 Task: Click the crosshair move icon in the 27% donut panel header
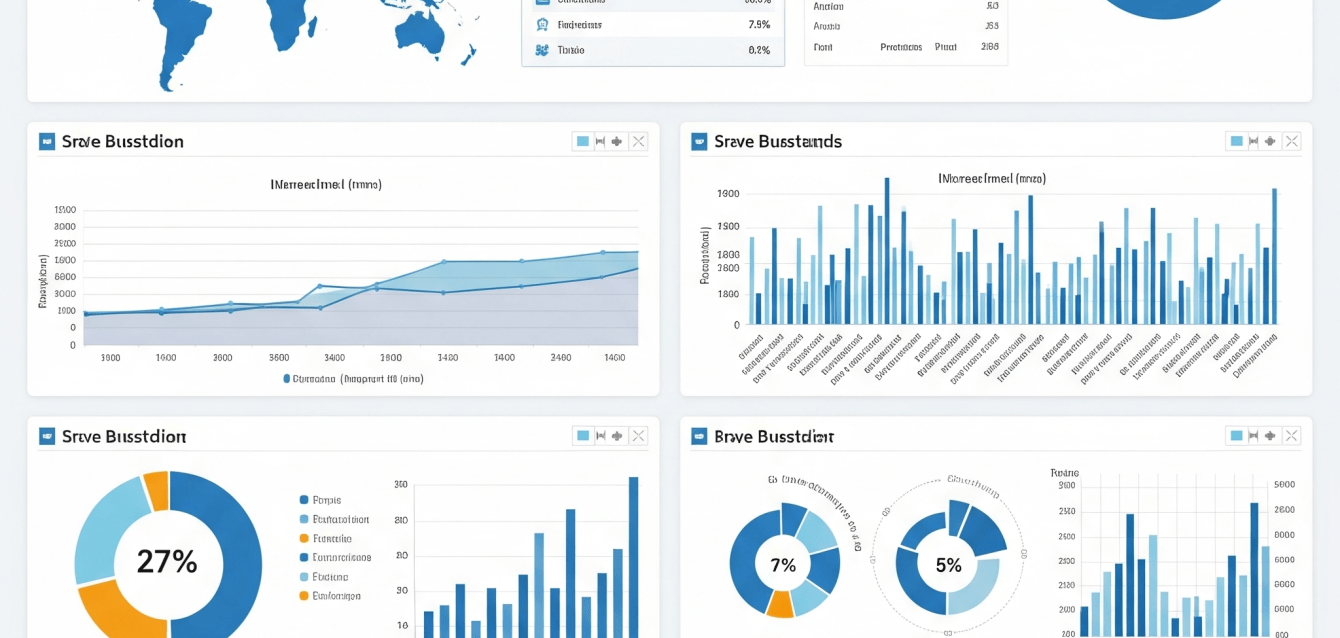(x=617, y=436)
